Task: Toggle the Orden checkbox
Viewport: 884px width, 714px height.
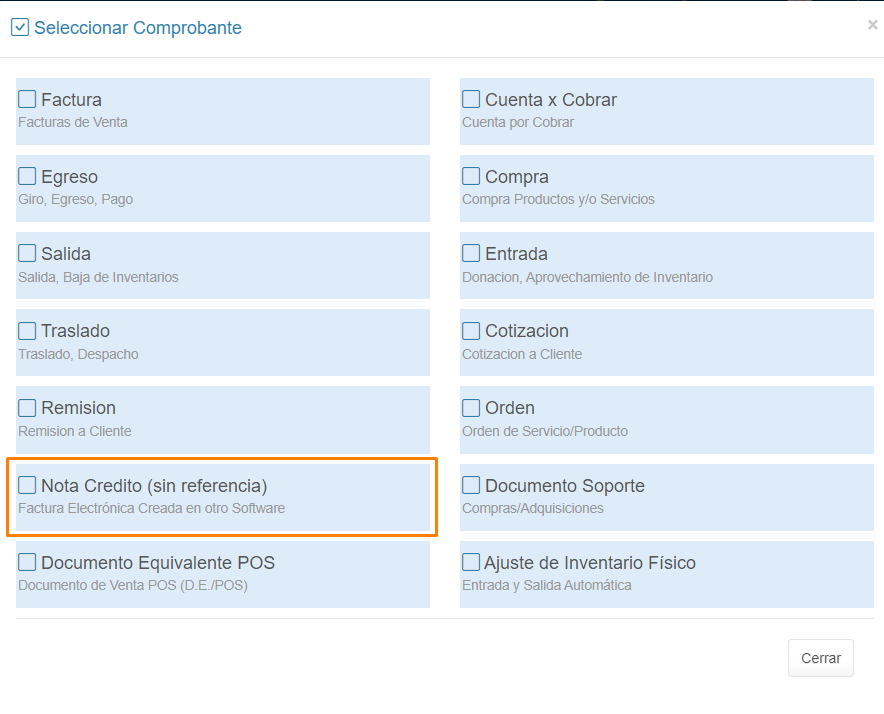Action: tap(471, 407)
